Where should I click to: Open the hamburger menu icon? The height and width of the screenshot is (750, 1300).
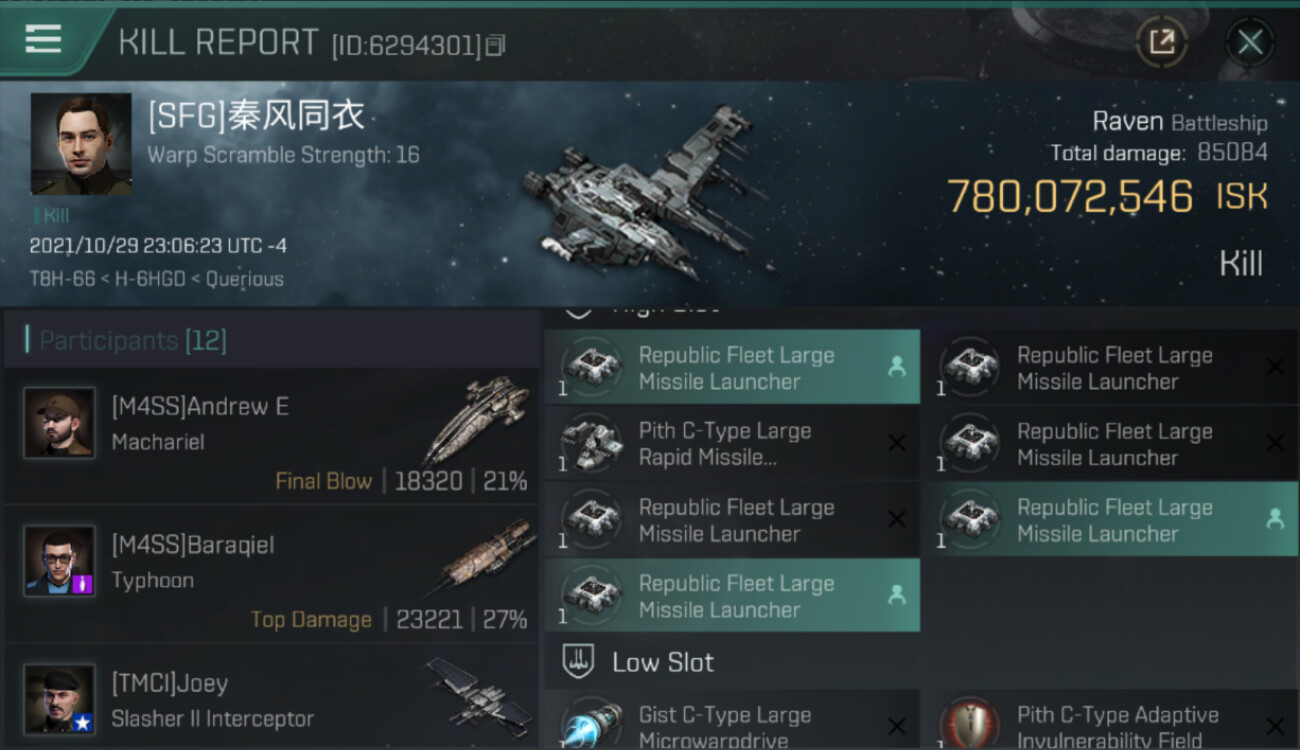(x=43, y=39)
